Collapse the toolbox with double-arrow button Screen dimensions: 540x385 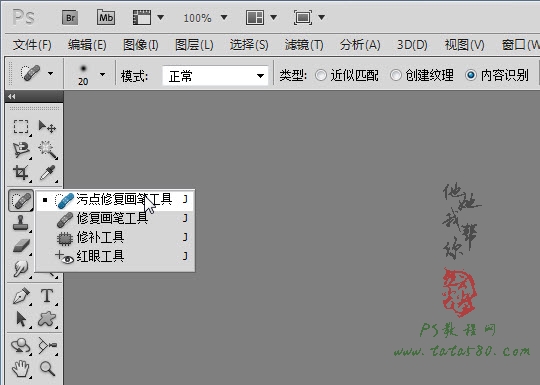(x=12, y=96)
